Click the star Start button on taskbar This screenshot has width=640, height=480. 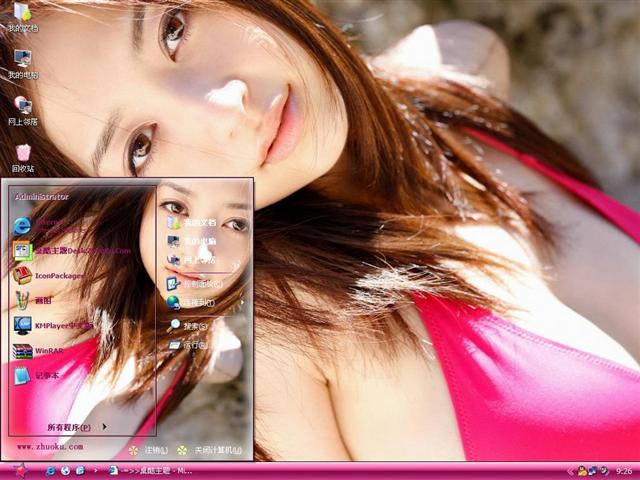(x=19, y=471)
